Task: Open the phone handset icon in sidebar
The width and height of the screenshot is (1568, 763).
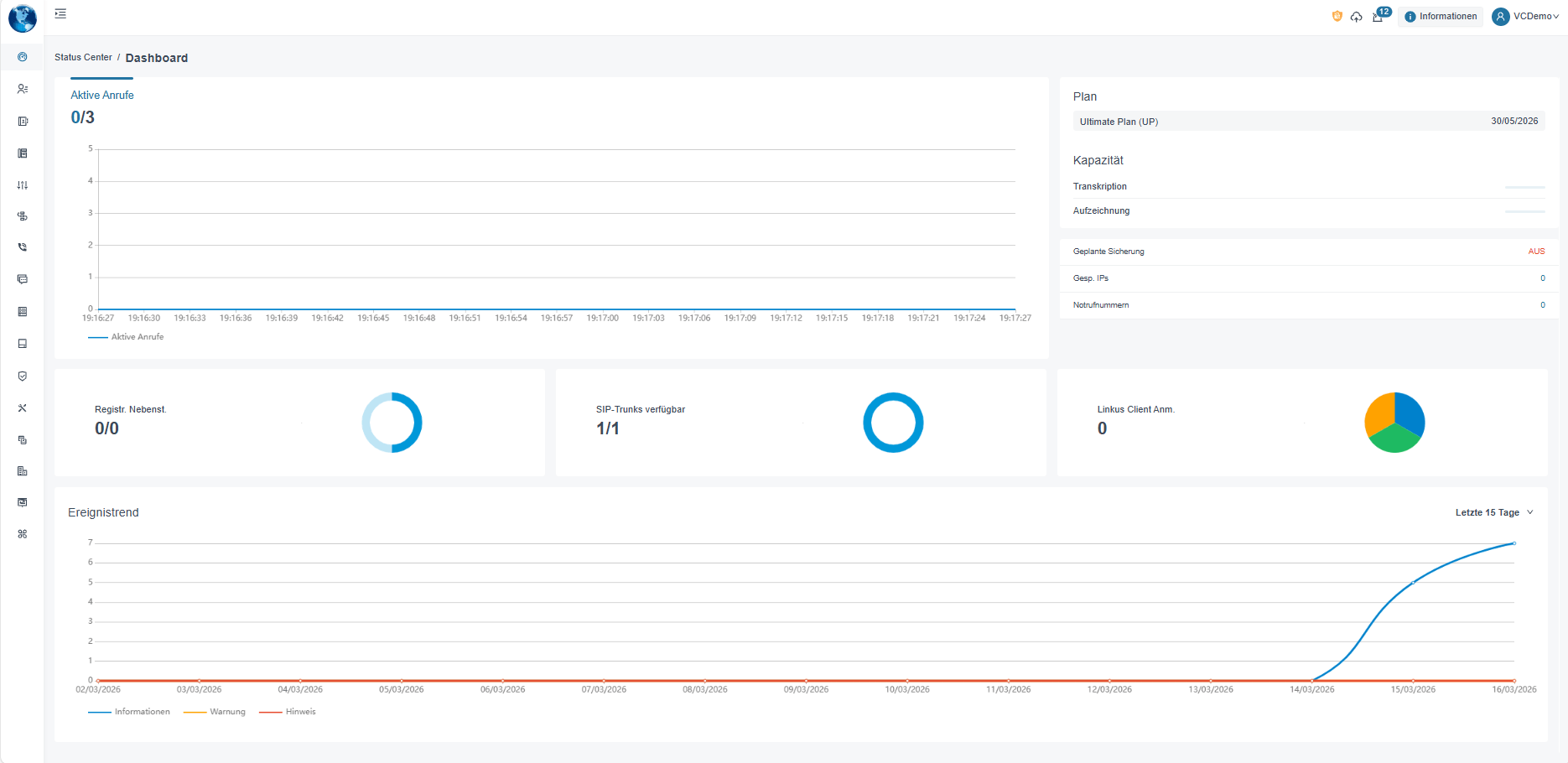Action: tap(23, 247)
